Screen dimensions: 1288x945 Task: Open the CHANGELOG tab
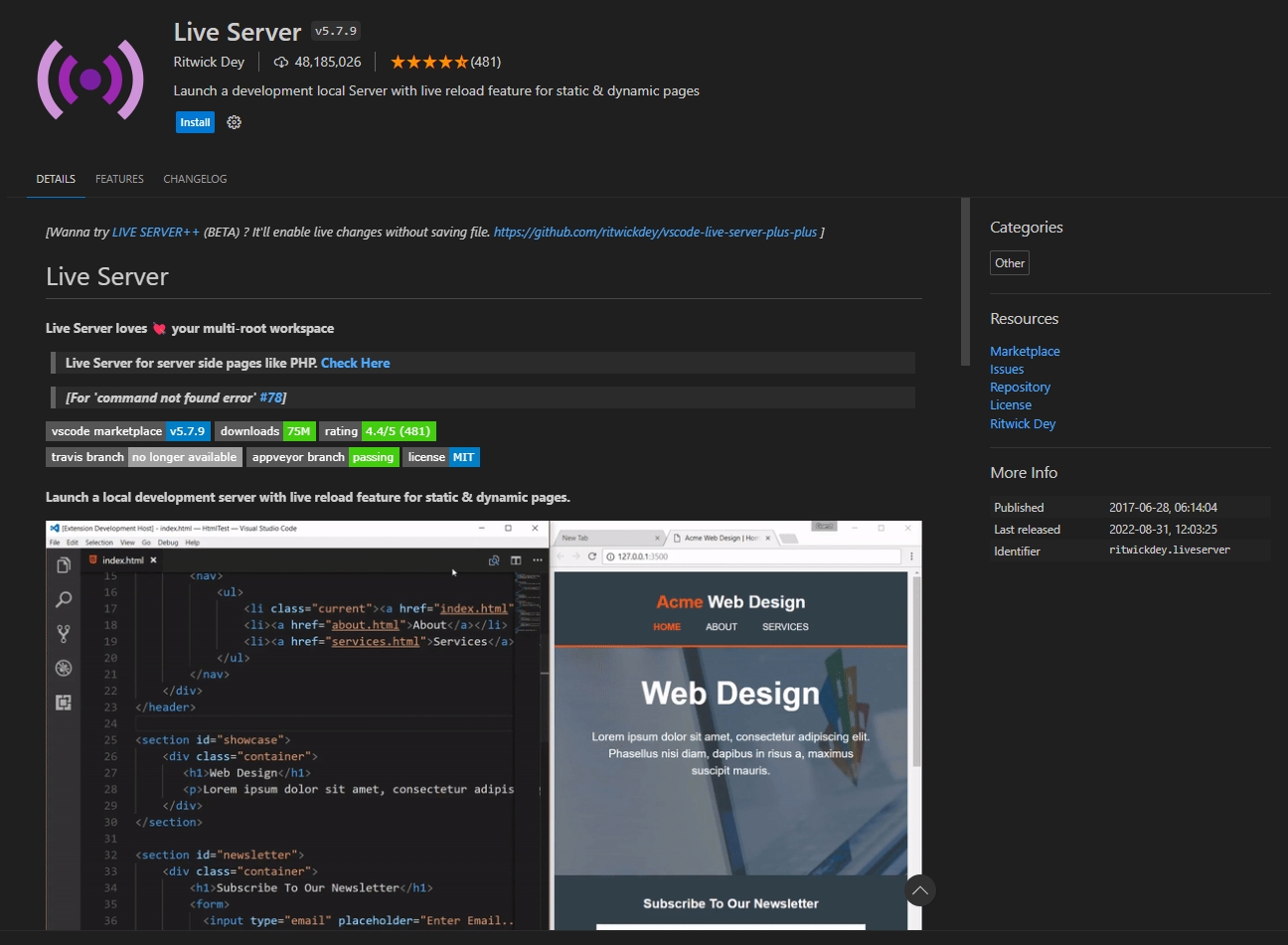(195, 179)
